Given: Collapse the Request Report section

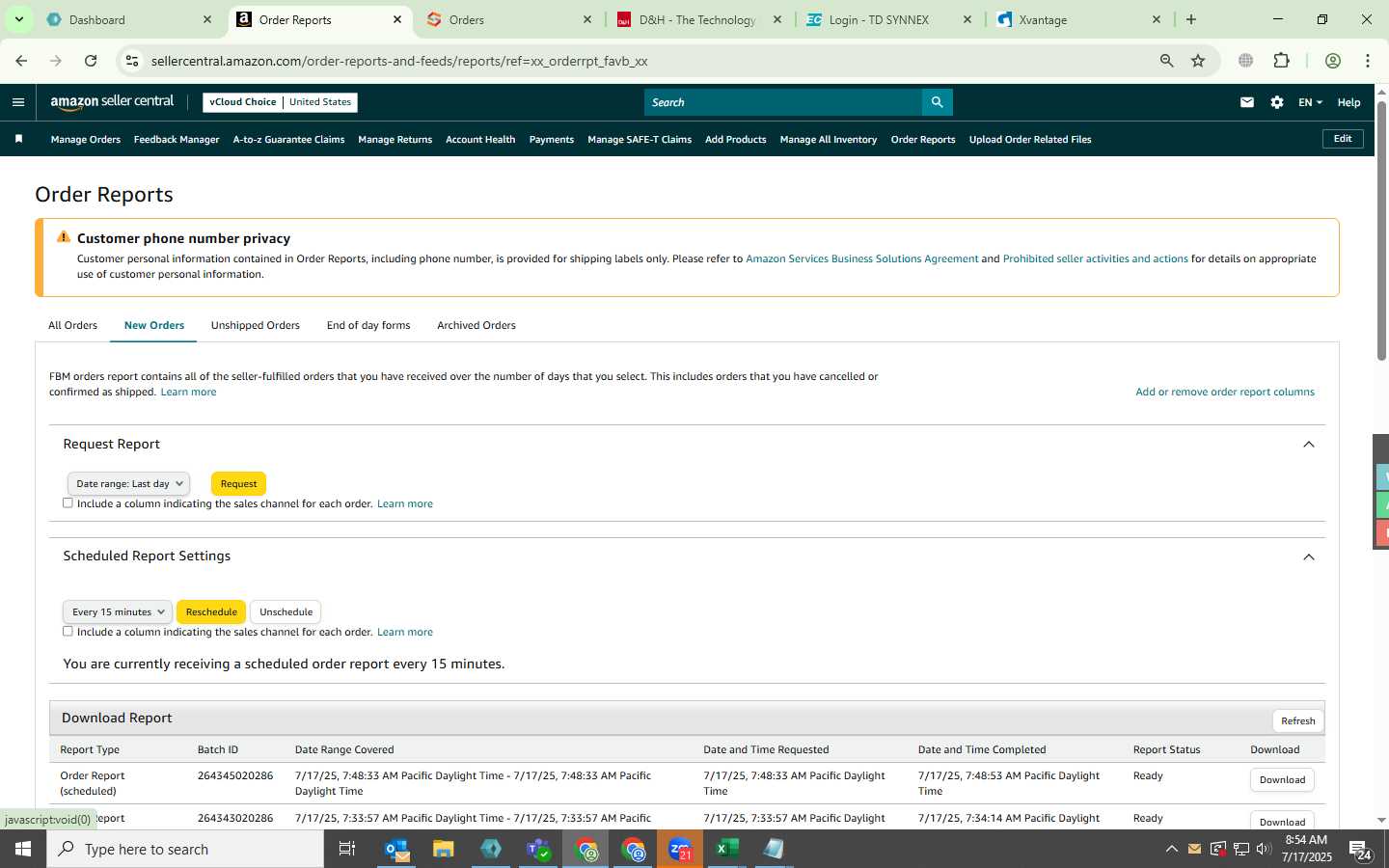Looking at the screenshot, I should [x=1309, y=445].
